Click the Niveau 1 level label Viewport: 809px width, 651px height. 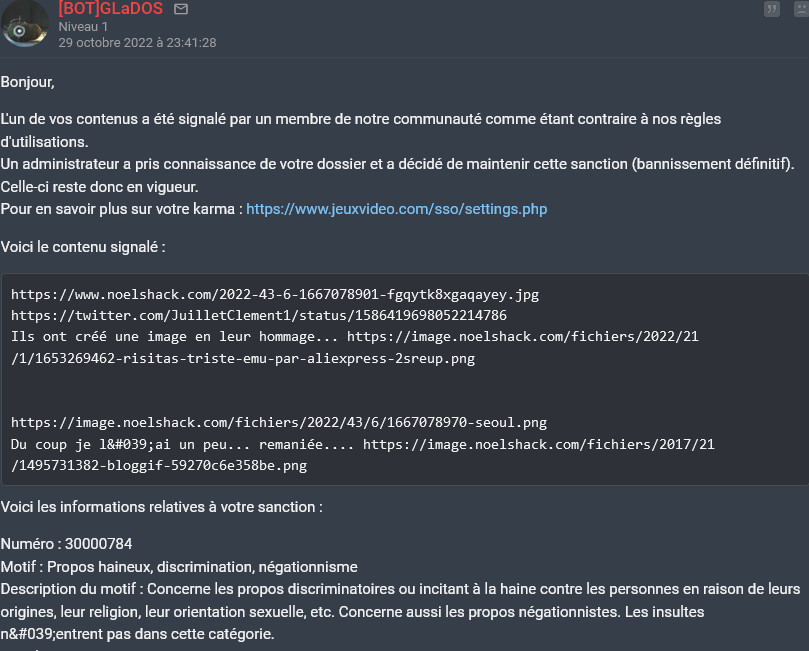coord(83,27)
